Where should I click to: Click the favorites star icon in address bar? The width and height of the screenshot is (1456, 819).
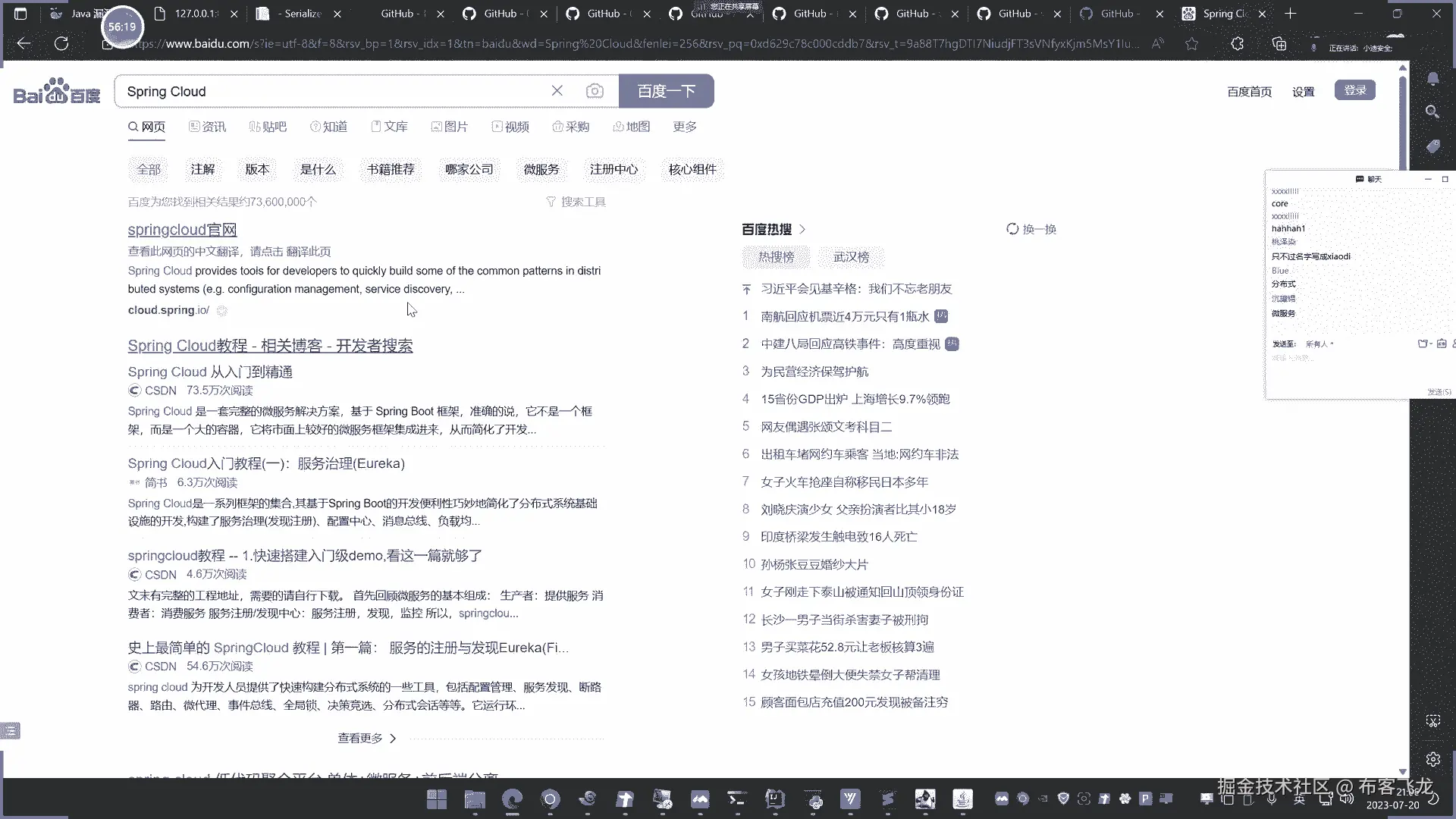tap(1192, 44)
